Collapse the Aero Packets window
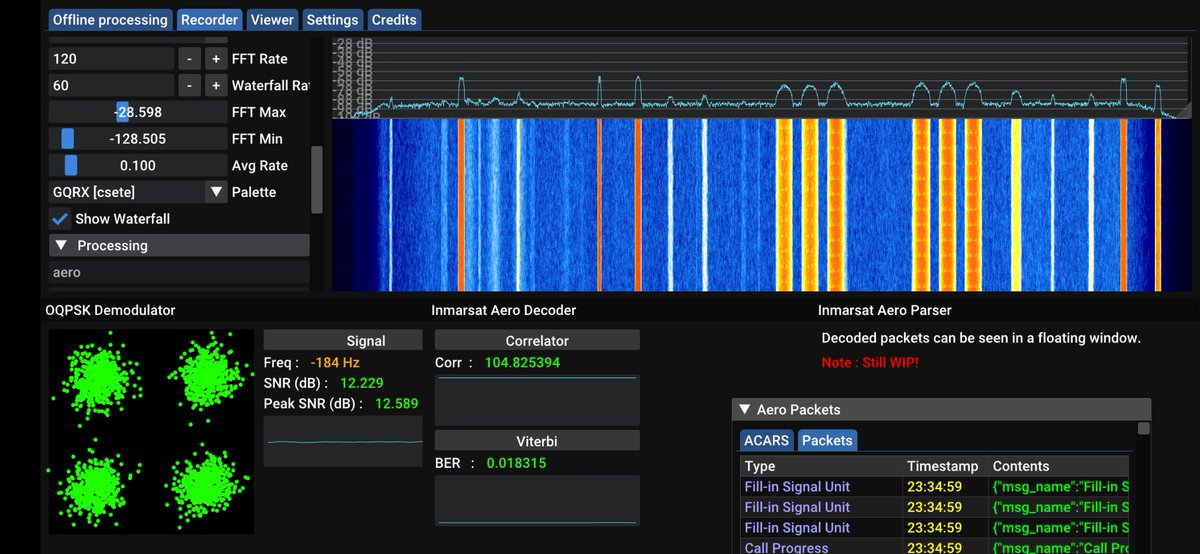This screenshot has width=1200, height=554. (x=744, y=410)
